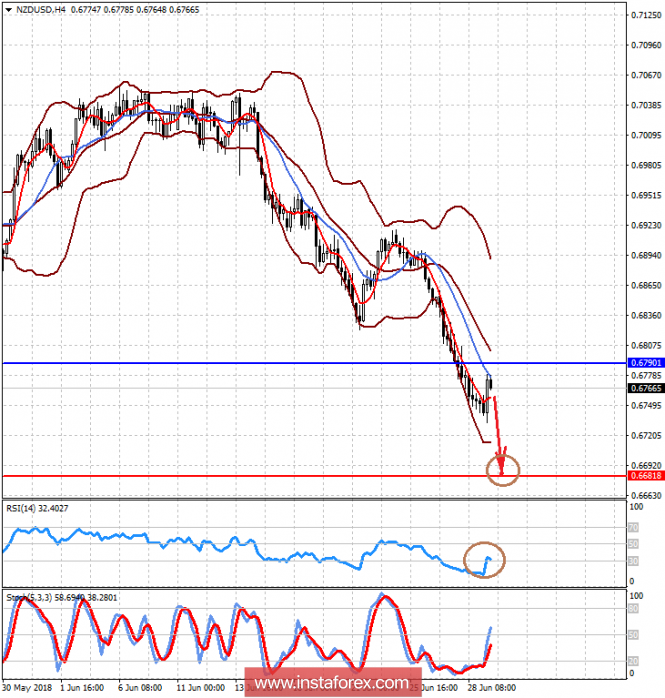Click the brown circle in the RSI panel

tap(486, 561)
